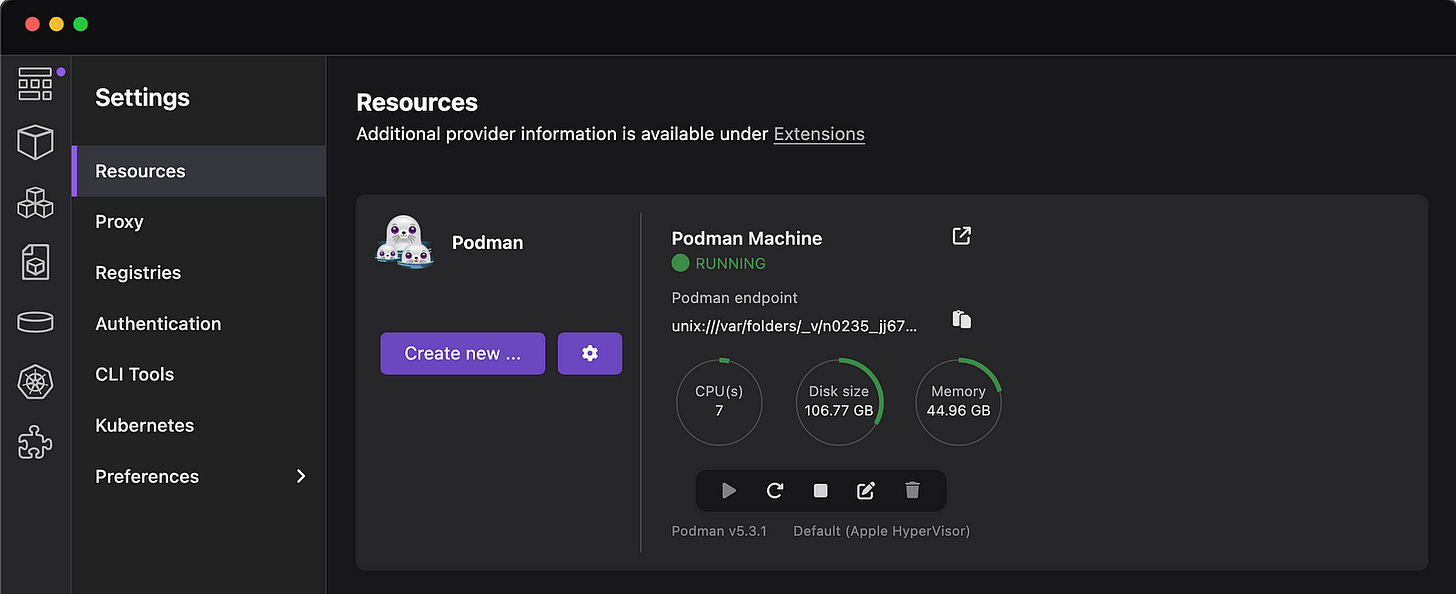This screenshot has height=594, width=1456.
Task: Click the RUNNING status indicator
Action: (719, 263)
